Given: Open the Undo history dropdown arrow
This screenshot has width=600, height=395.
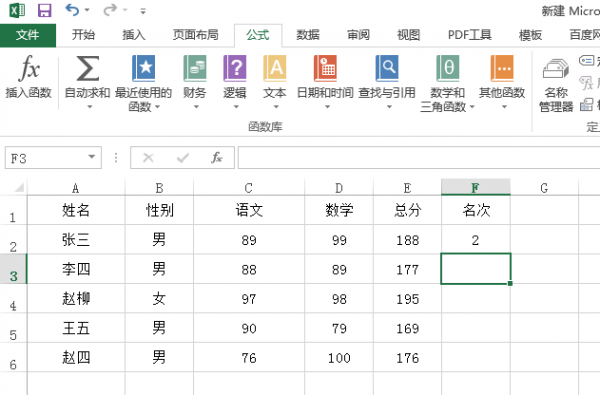Looking at the screenshot, I should pyautogui.click(x=87, y=10).
